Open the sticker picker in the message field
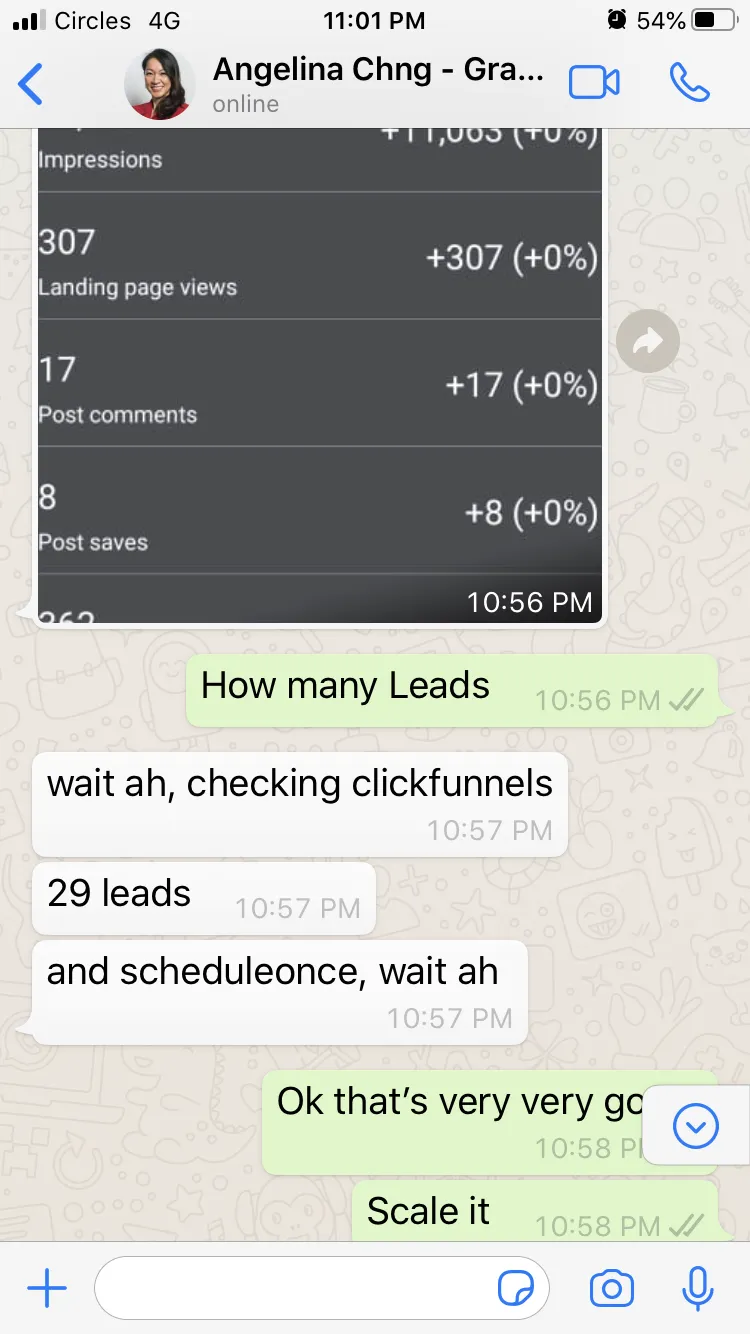This screenshot has width=750, height=1334. point(516,1290)
